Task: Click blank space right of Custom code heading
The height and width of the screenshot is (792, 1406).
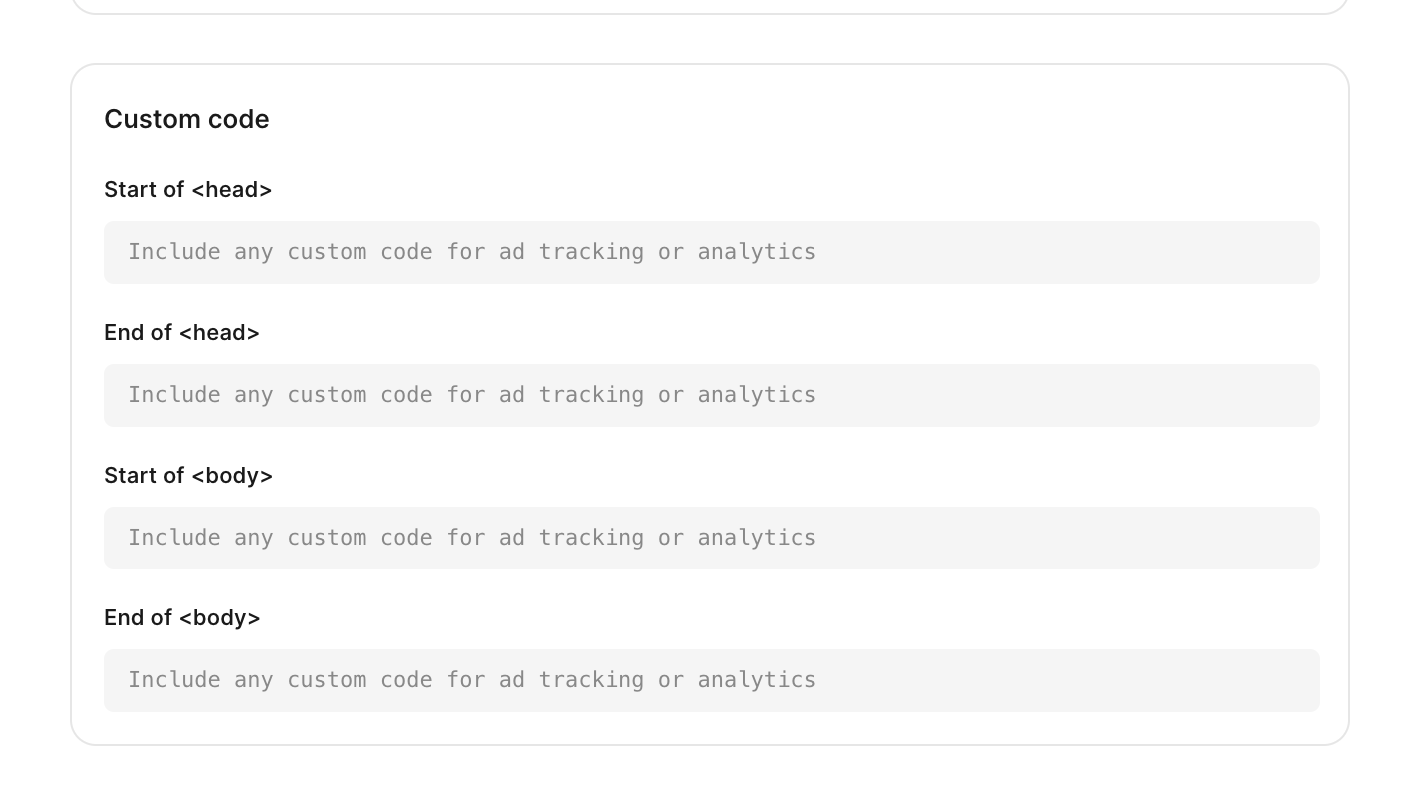Action: point(800,119)
